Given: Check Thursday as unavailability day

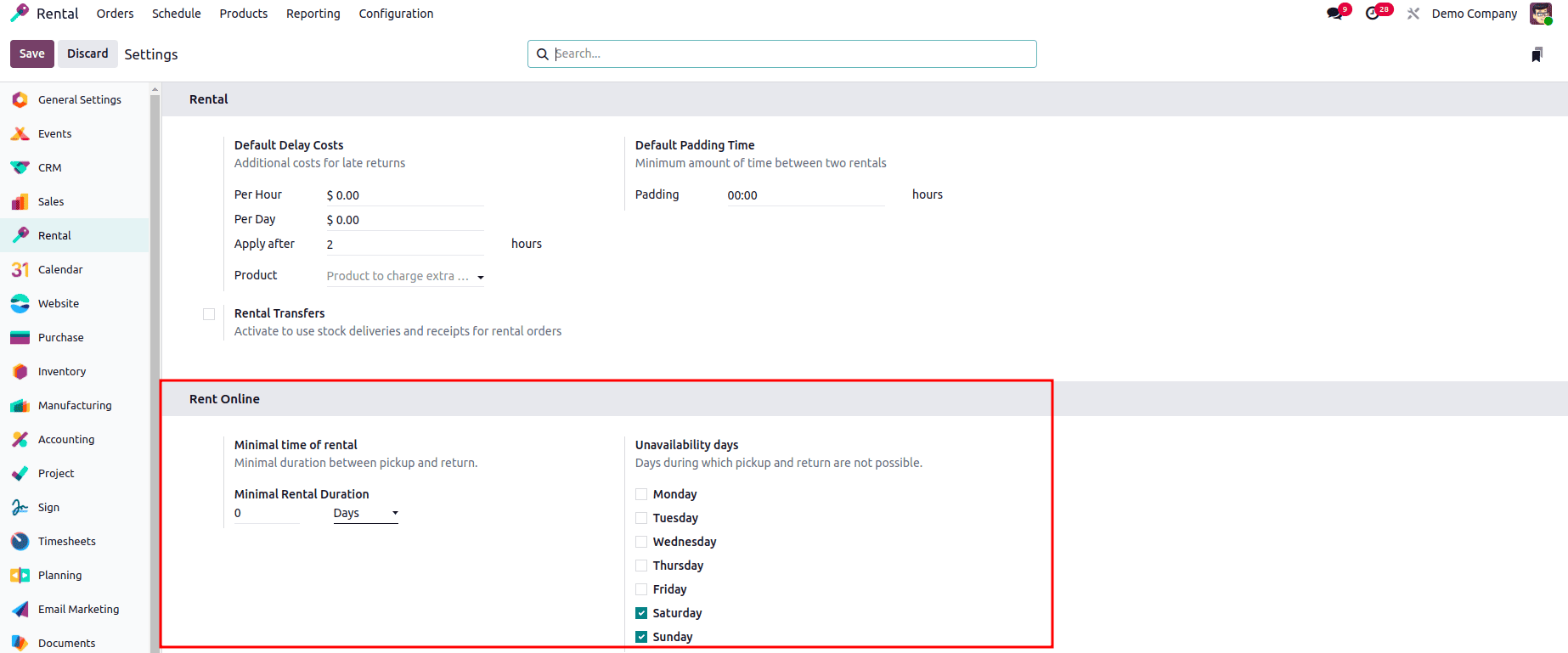Looking at the screenshot, I should point(641,566).
